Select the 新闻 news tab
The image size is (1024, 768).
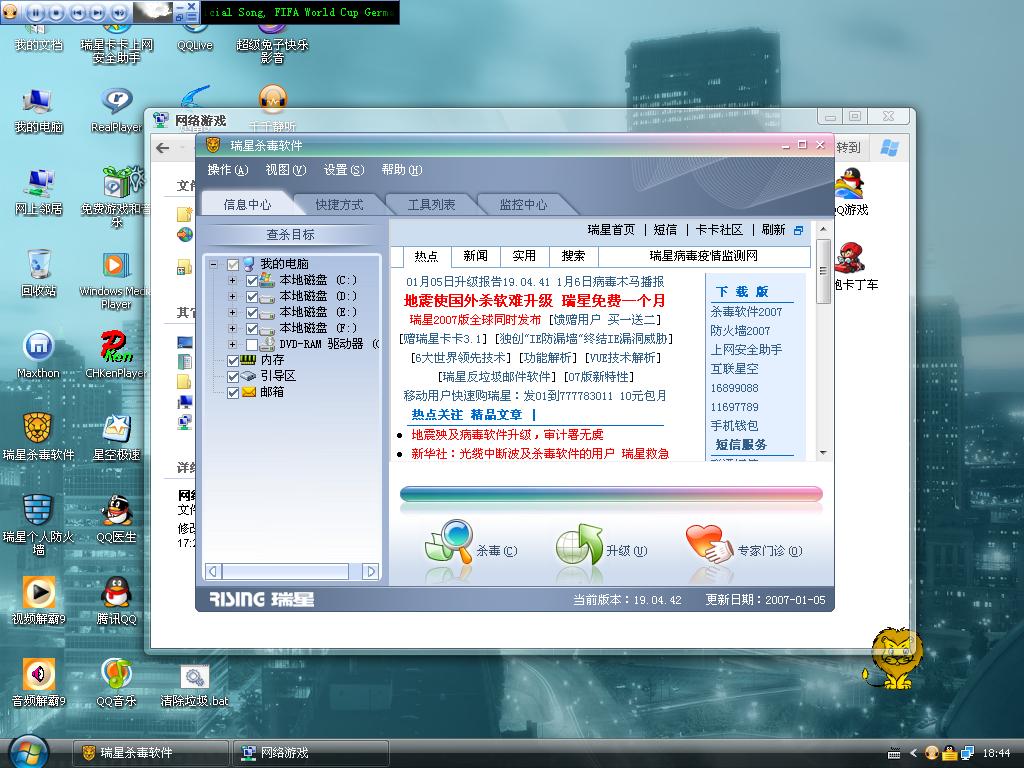[x=475, y=256]
